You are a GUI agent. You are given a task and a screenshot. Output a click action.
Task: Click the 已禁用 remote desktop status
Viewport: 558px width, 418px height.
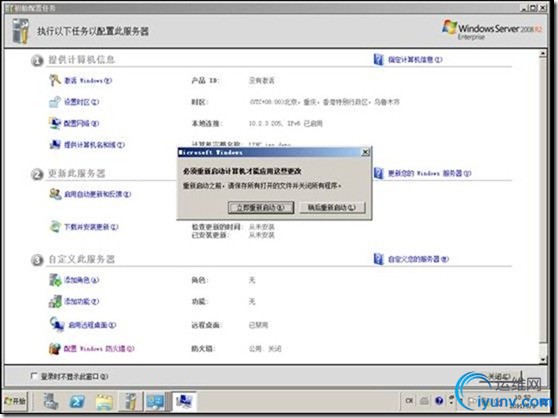258,325
